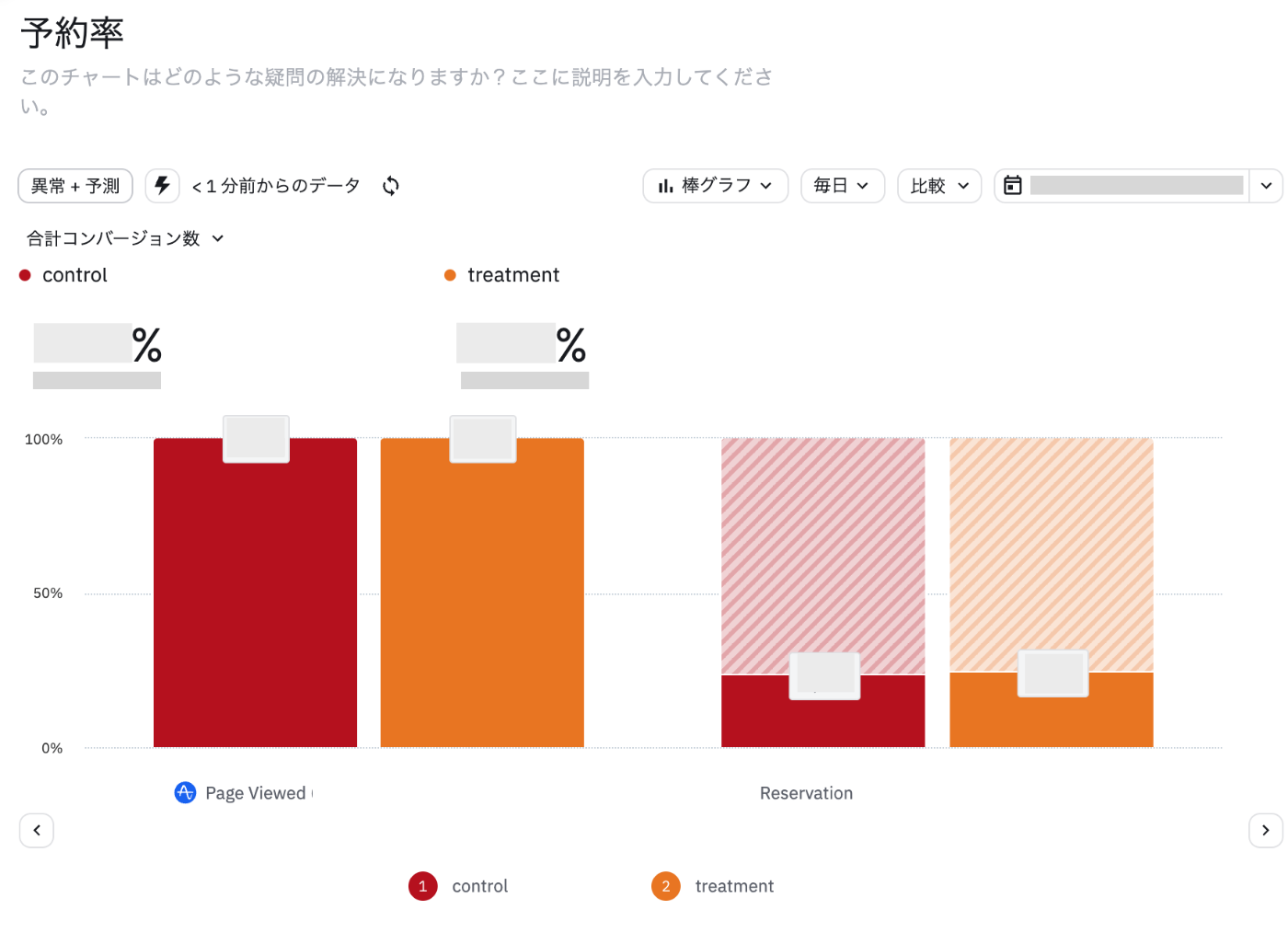Screen dimensions: 1288x944
Task: Click the lightning bolt icon button
Action: [162, 186]
